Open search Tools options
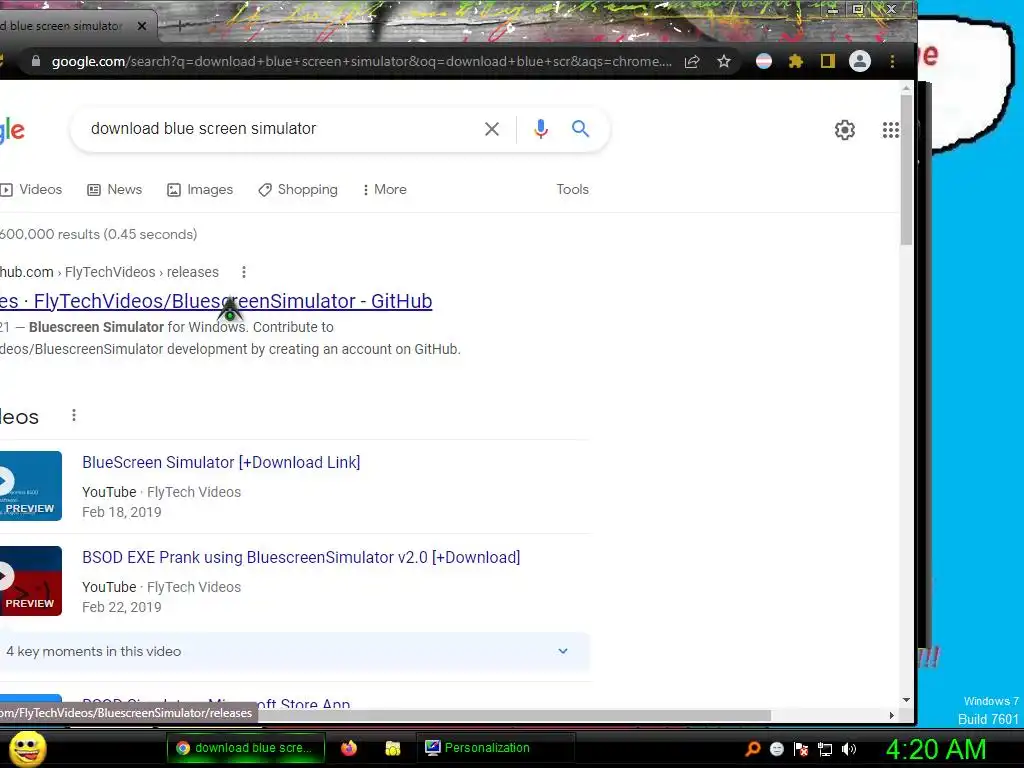This screenshot has width=1024, height=768. pos(572,189)
